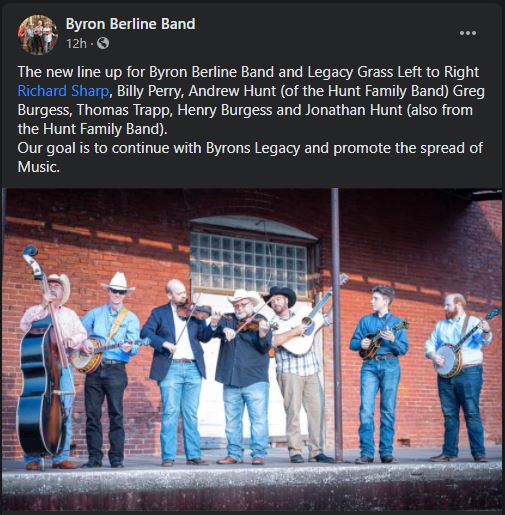Screen dimensions: 505x515
Task: Open the 12h timestamp permalink
Action: click(x=76, y=43)
